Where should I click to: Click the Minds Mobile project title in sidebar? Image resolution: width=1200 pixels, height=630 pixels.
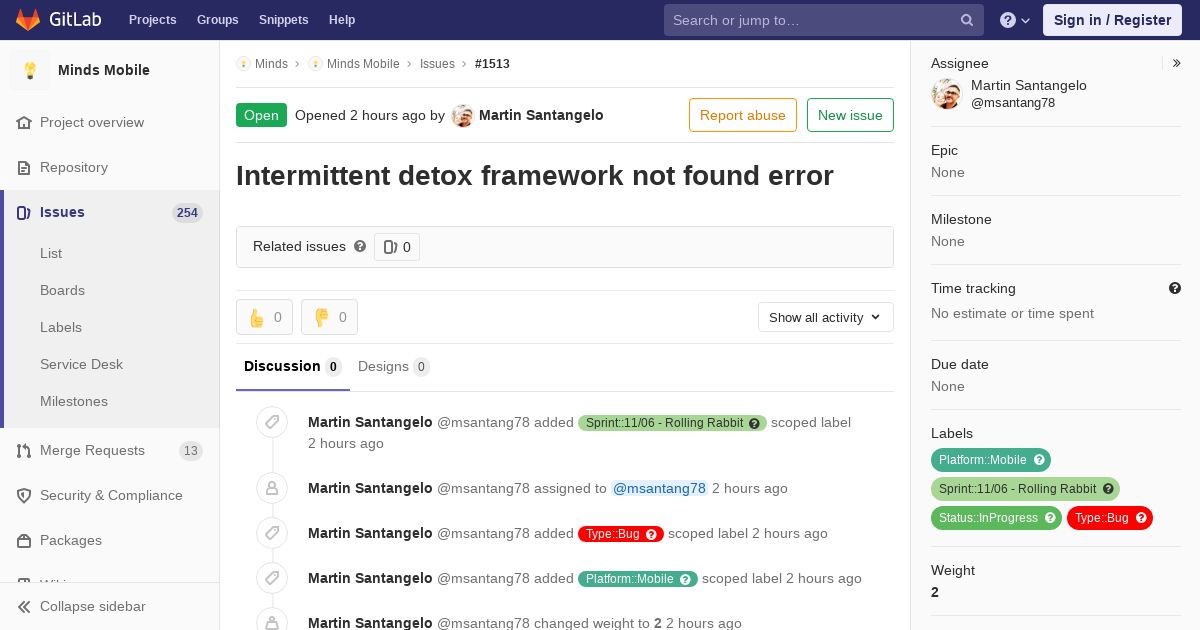[x=104, y=70]
